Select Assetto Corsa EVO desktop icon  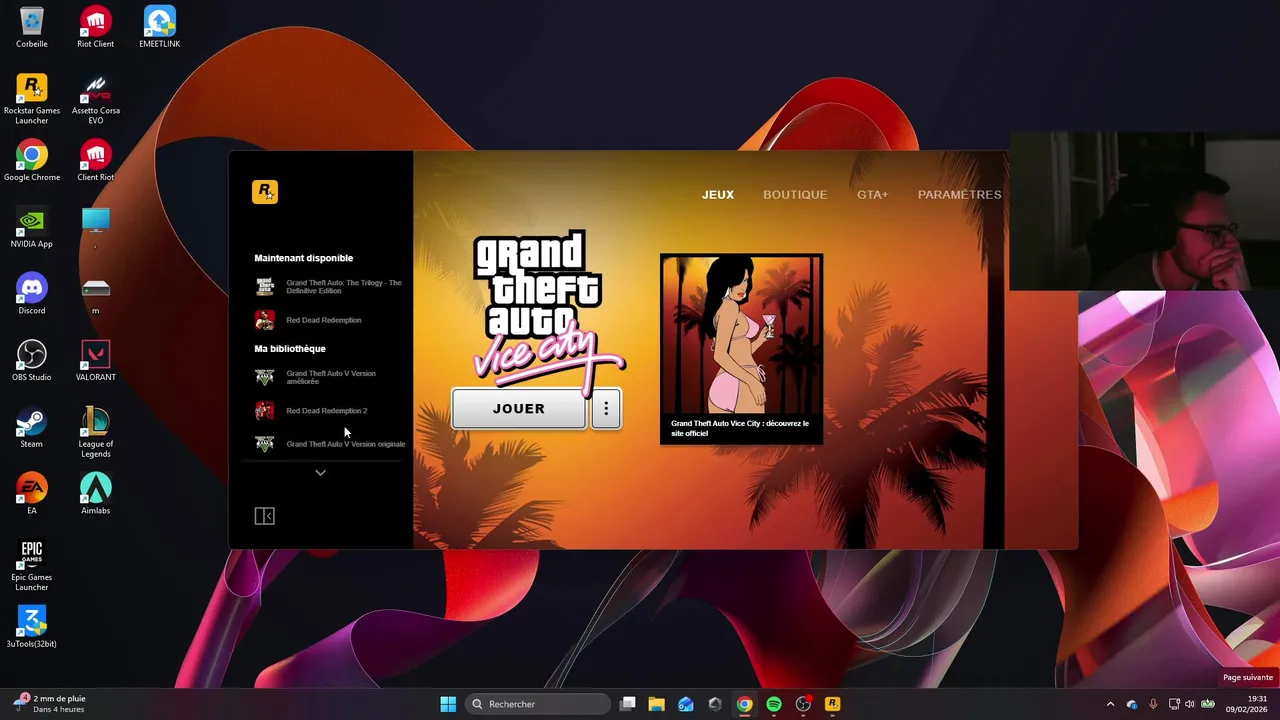click(x=96, y=98)
